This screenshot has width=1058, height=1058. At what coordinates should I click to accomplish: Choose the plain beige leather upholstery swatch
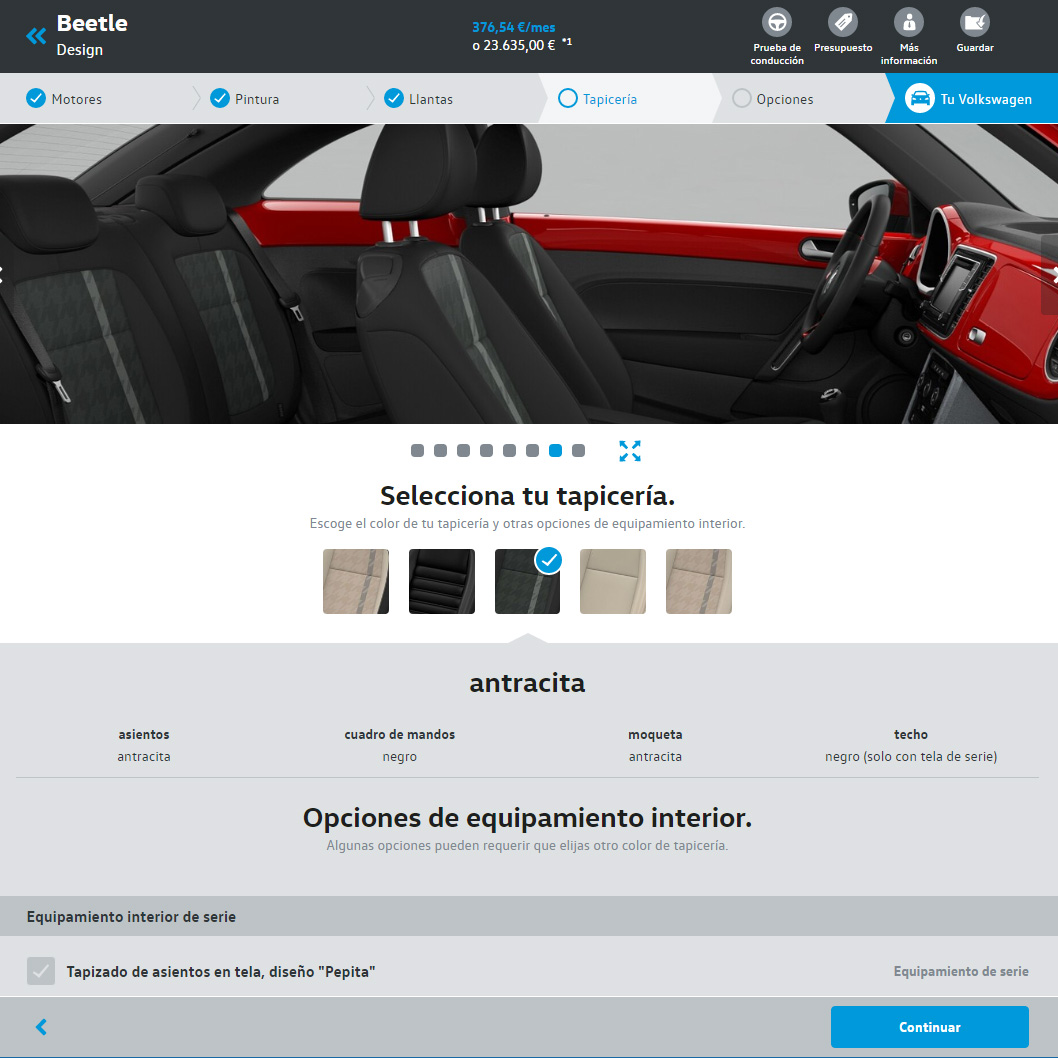point(613,581)
